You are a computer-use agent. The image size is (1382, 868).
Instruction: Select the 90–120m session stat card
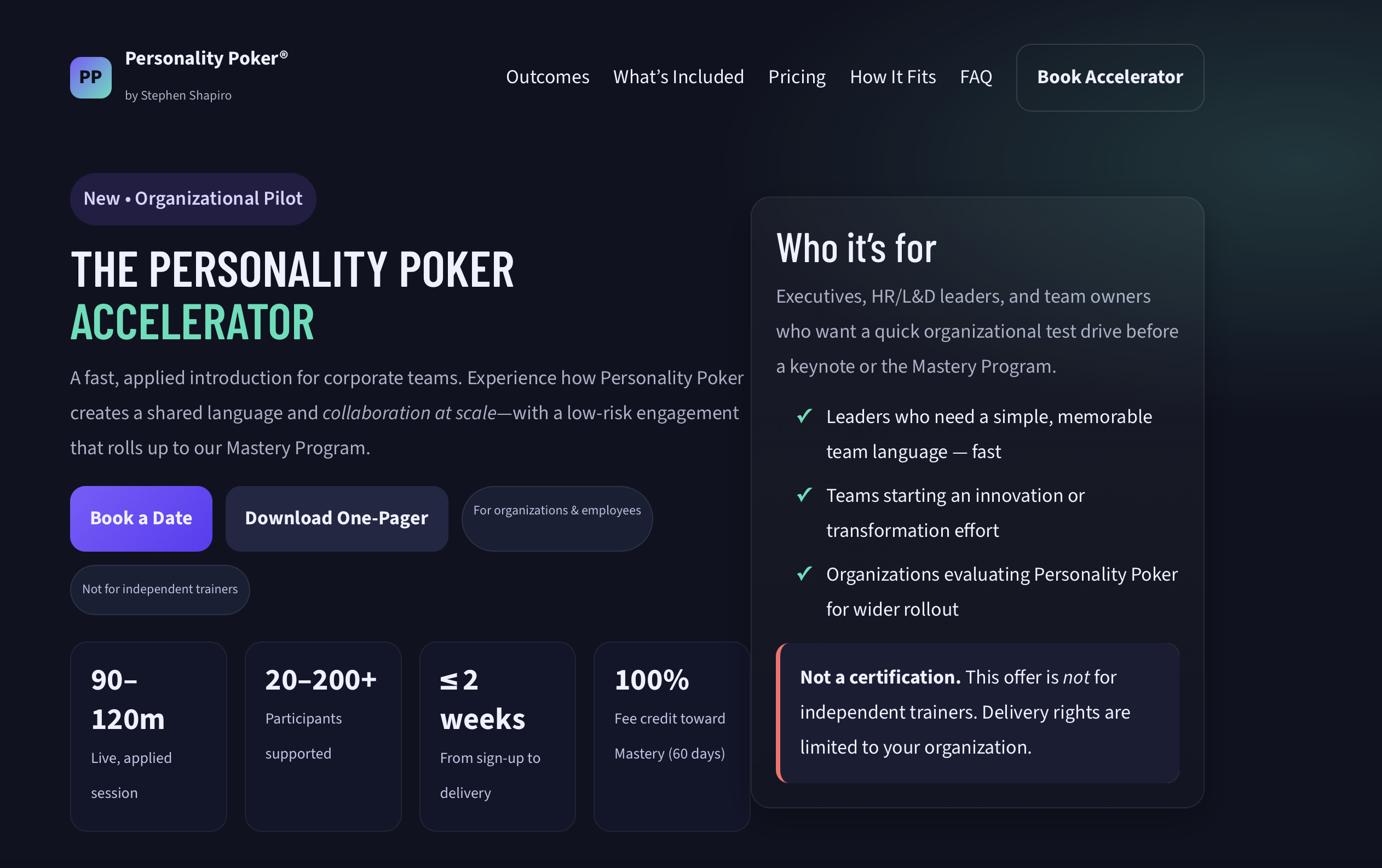pyautogui.click(x=148, y=737)
